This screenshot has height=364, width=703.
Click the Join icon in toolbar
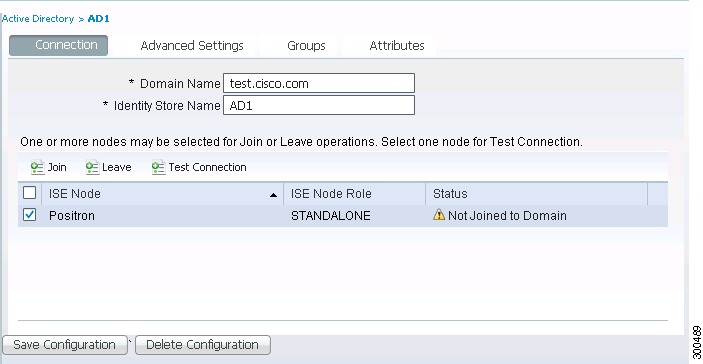(37, 168)
